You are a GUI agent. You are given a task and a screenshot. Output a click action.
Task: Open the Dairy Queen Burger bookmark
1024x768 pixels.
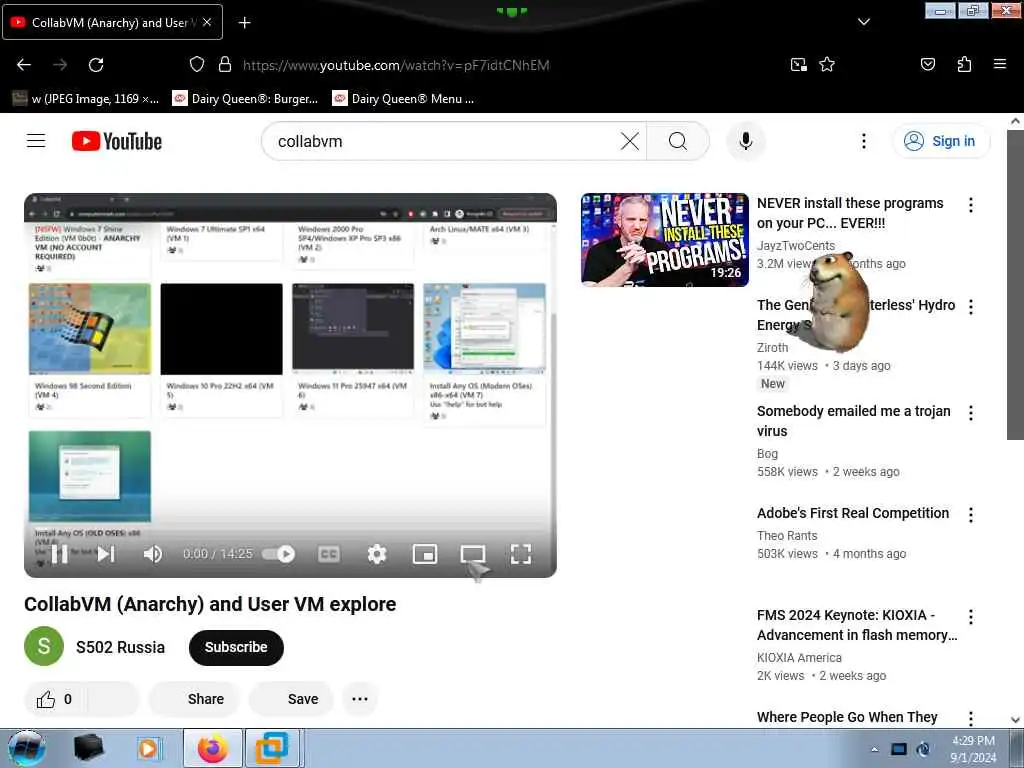pyautogui.click(x=246, y=99)
